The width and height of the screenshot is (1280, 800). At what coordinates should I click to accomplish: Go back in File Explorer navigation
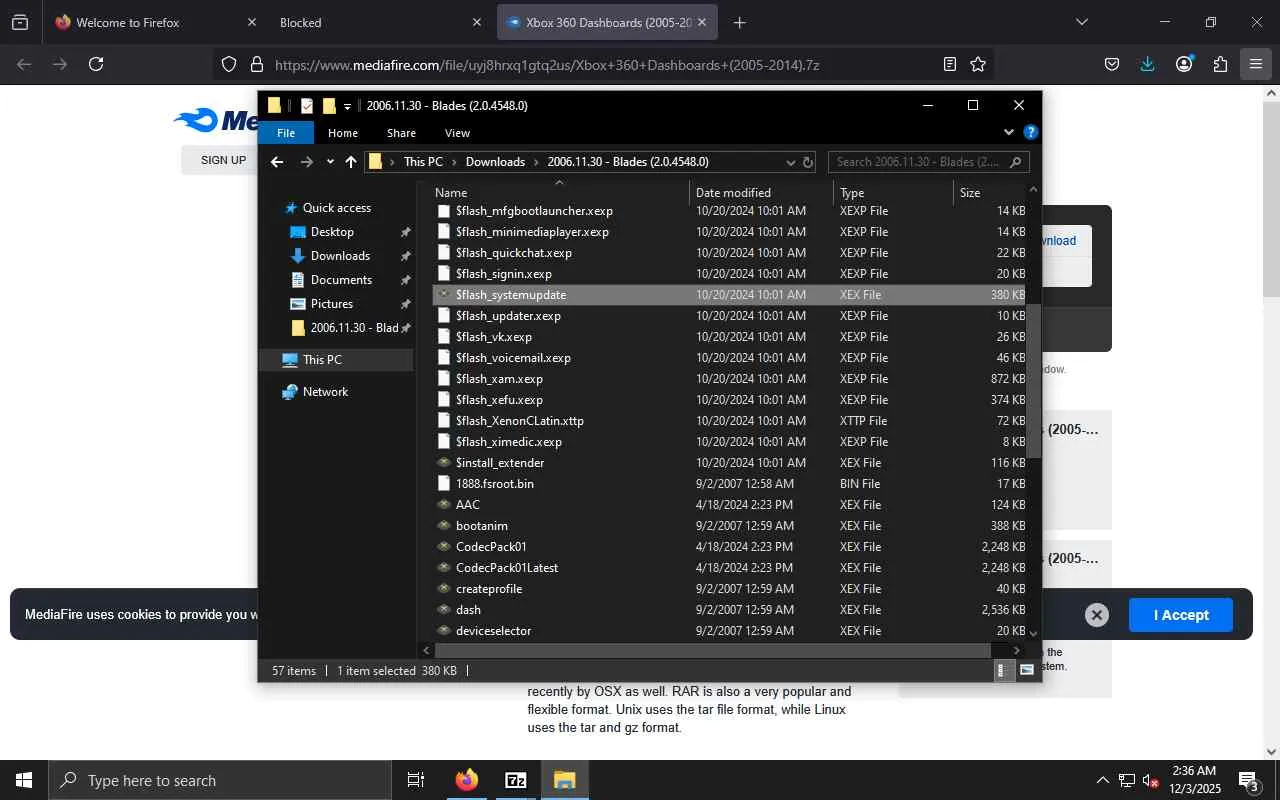point(277,162)
